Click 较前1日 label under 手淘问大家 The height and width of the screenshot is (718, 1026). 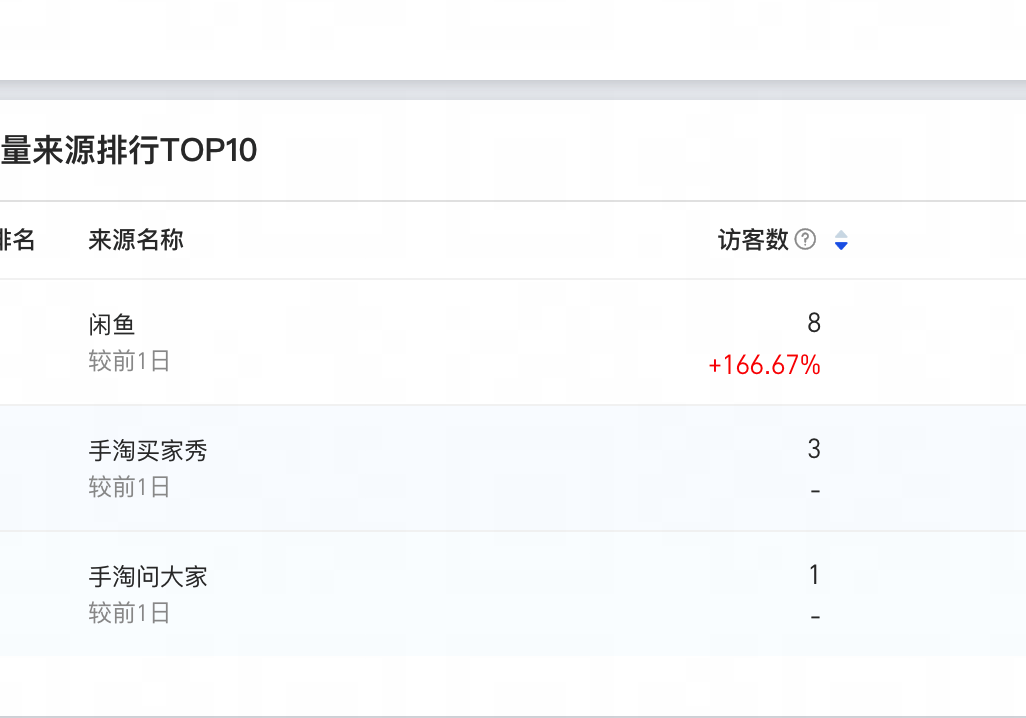pos(129,613)
